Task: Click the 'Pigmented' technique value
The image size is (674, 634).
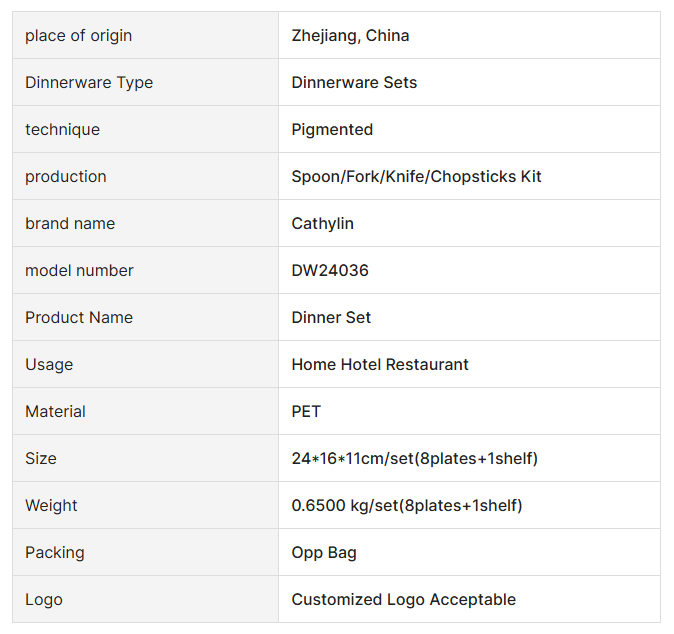Action: (332, 130)
